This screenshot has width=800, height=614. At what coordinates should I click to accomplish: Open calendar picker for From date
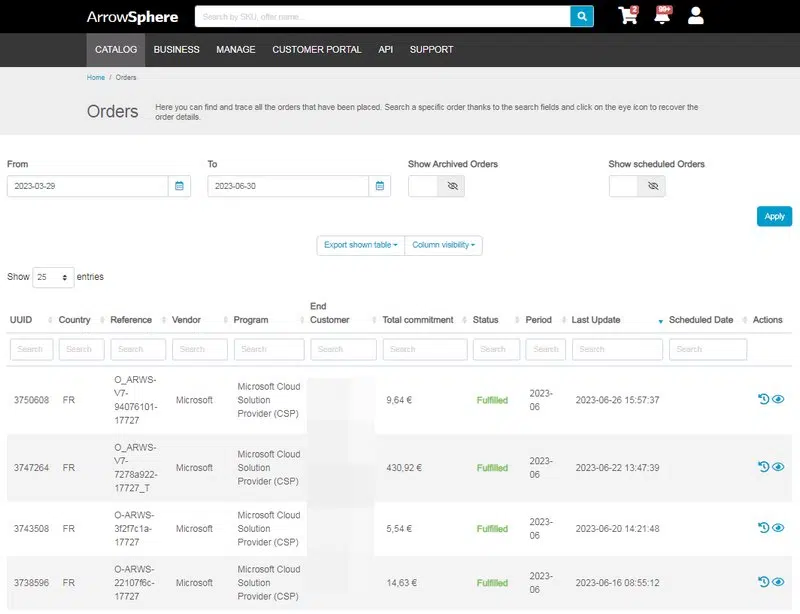[x=179, y=186]
